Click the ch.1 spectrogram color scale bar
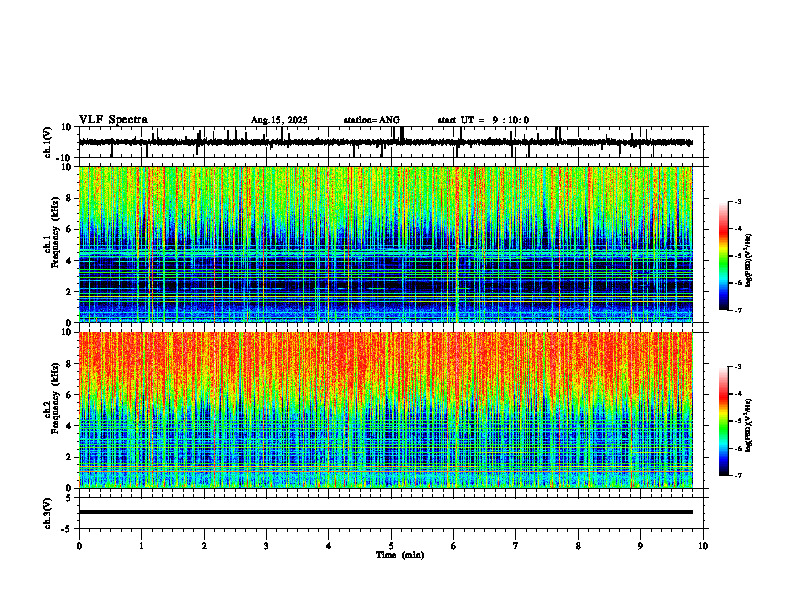 (724, 256)
